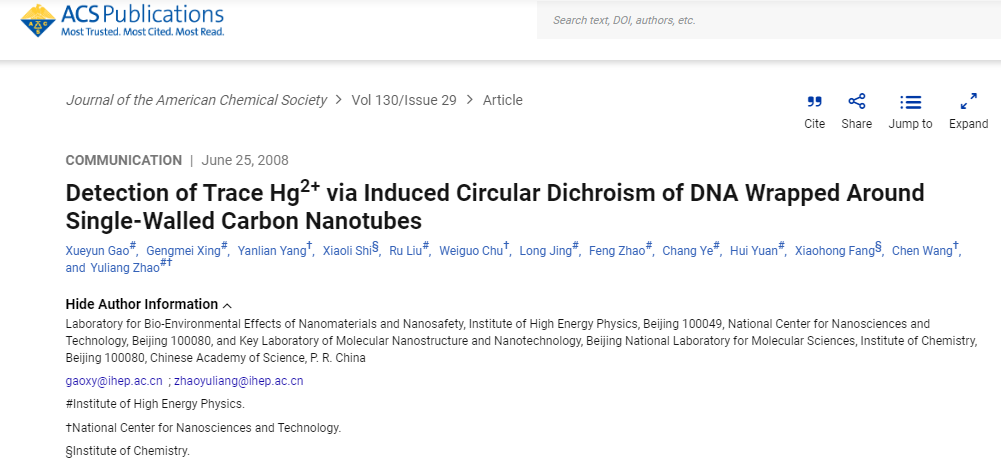Click the Cite quotation mark icon

coord(814,102)
